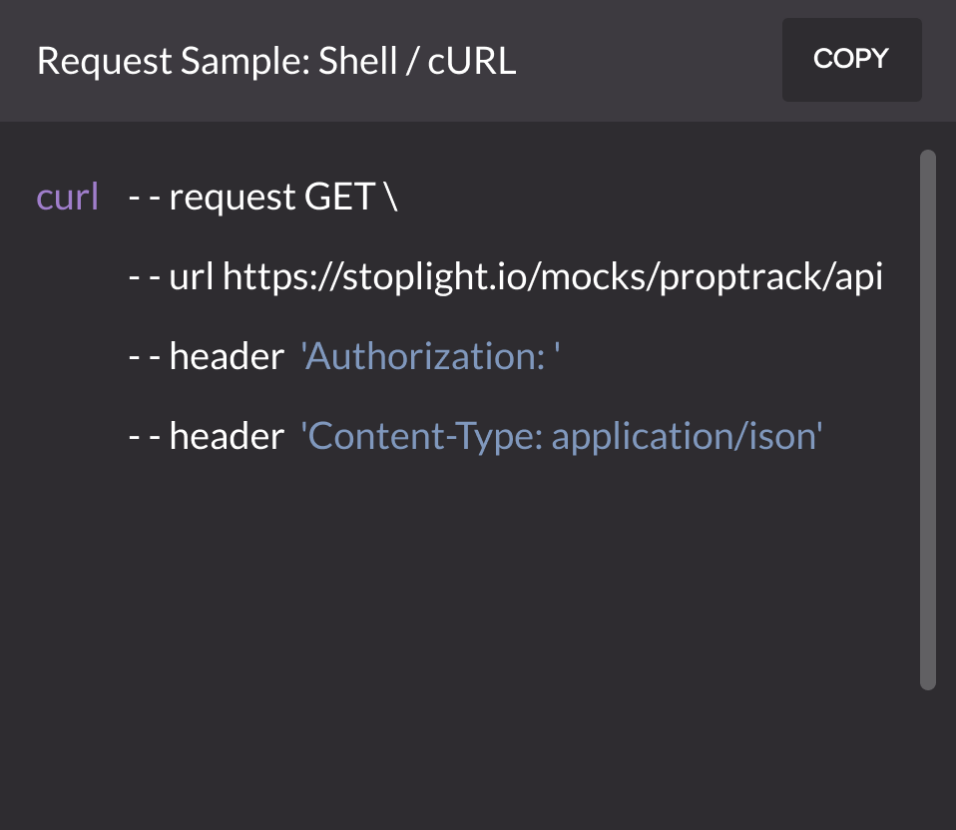Click the Shell / cURL label

417,60
